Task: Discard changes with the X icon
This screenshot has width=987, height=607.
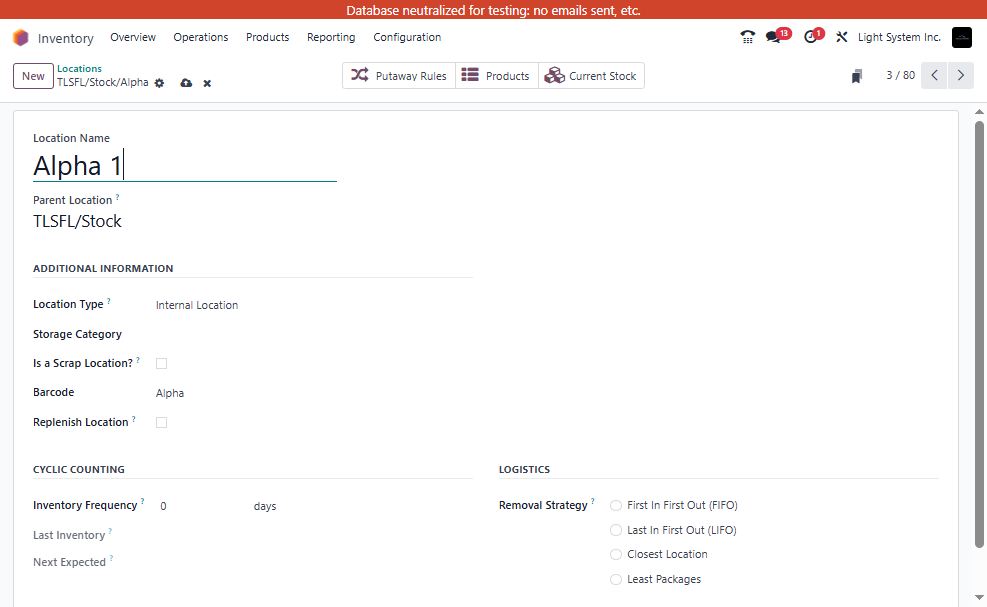Action: 207,83
